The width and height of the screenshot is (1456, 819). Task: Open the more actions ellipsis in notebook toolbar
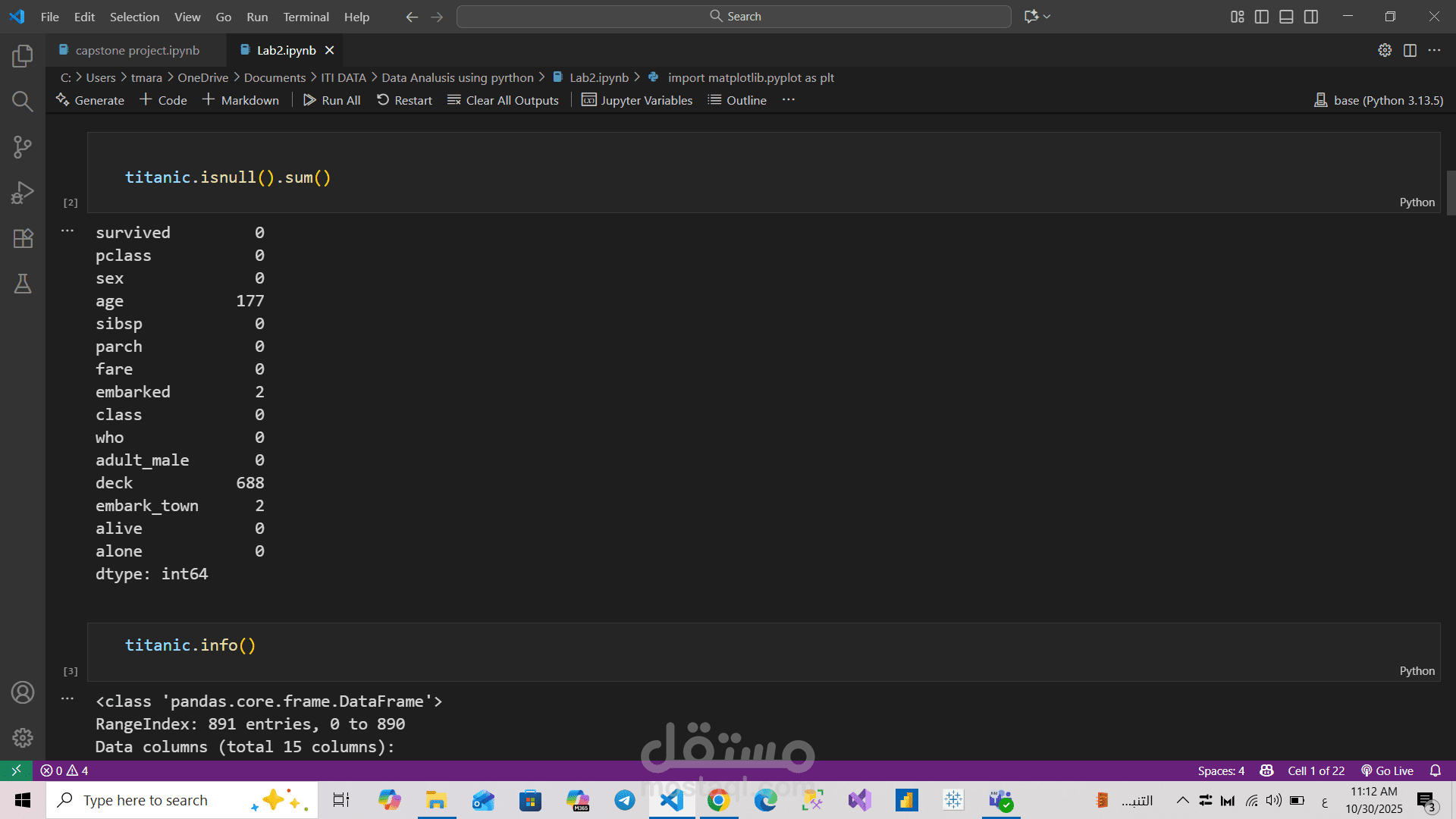coord(789,100)
